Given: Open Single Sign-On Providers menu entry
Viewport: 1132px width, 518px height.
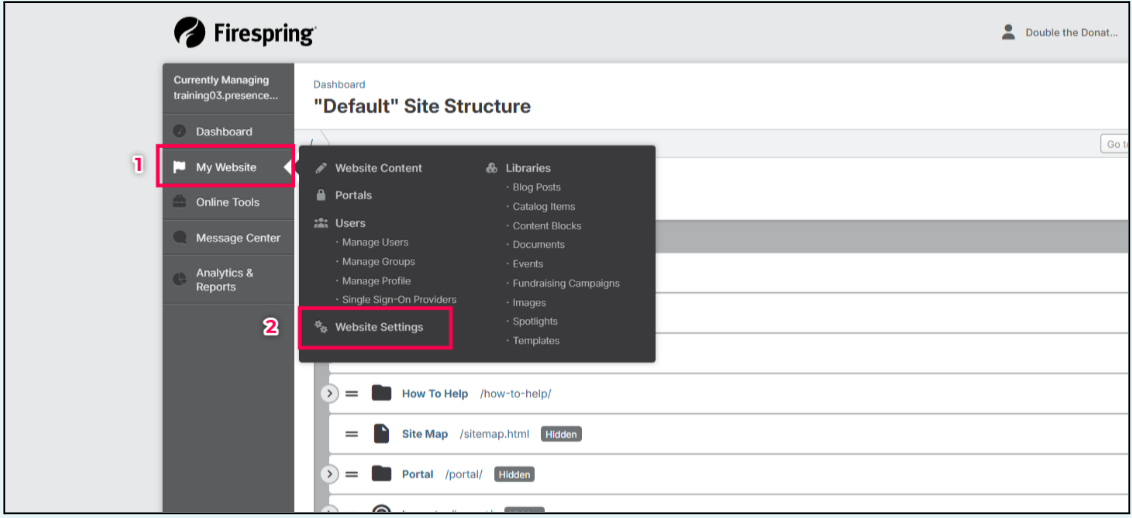Looking at the screenshot, I should tap(399, 300).
